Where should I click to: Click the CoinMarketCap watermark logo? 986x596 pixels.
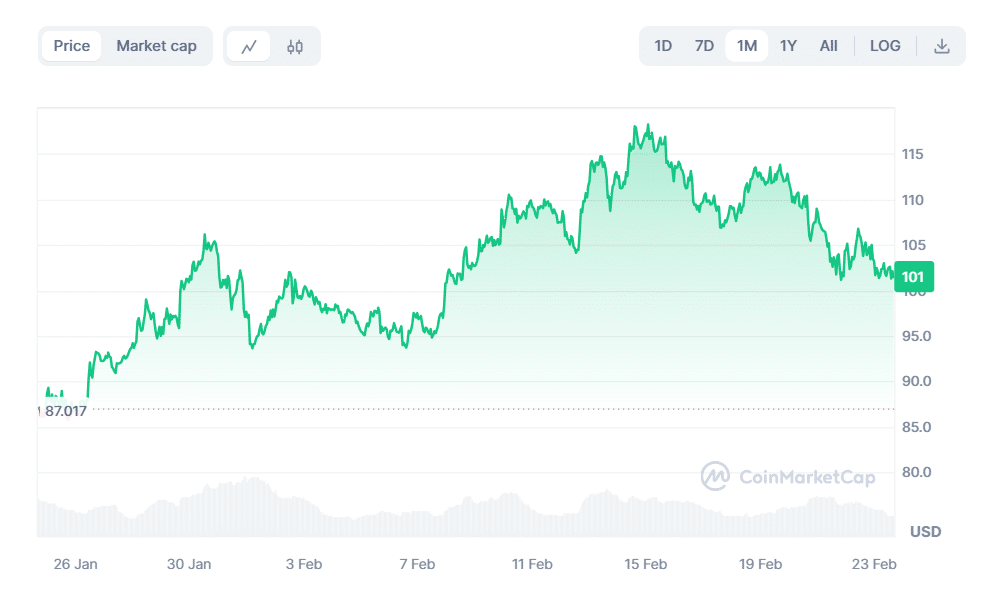click(x=789, y=477)
